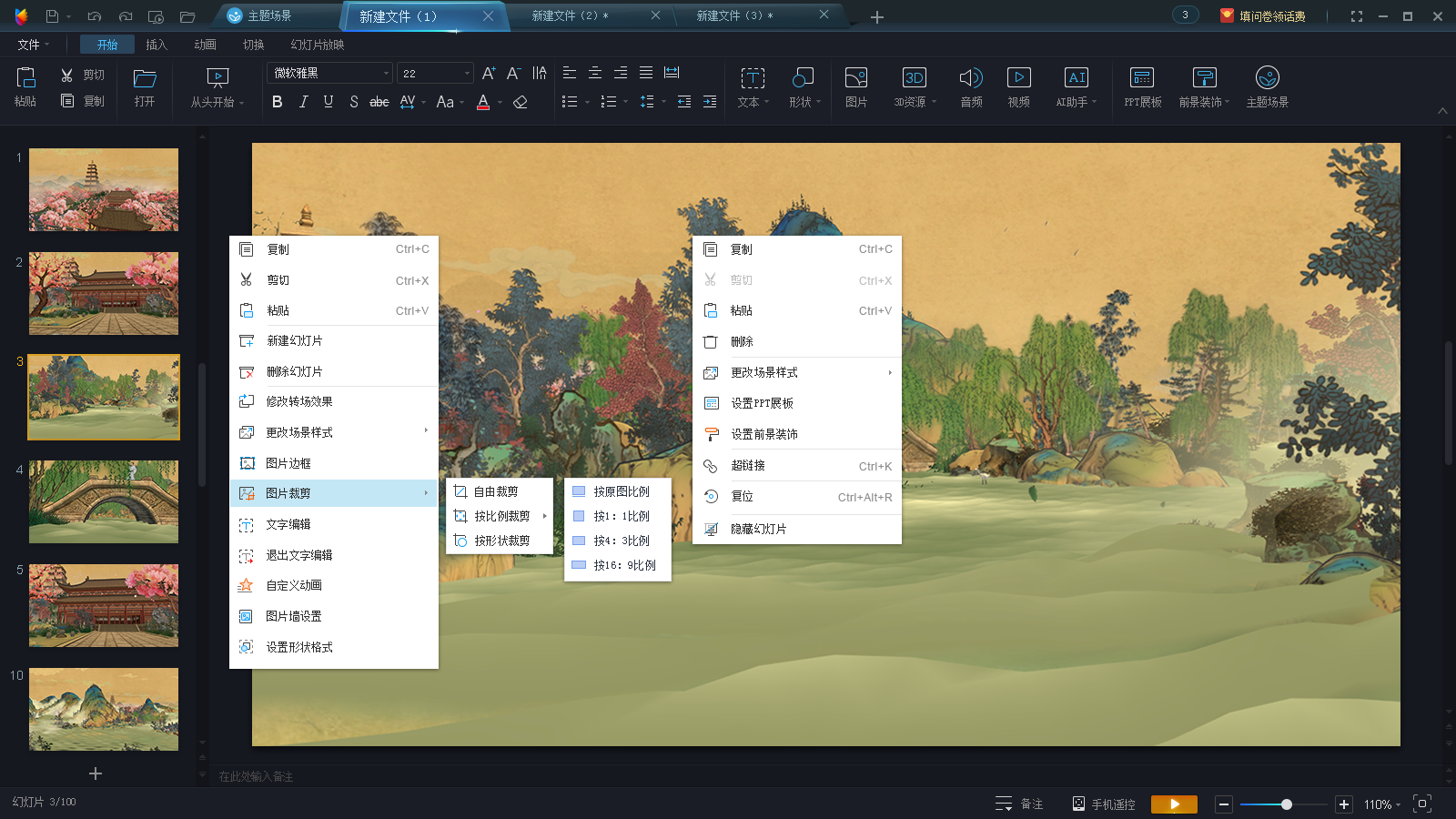Image resolution: width=1456 pixels, height=819 pixels.
Task: Switch to the 幻灯片放映 ribbon tab
Action: pos(318,45)
